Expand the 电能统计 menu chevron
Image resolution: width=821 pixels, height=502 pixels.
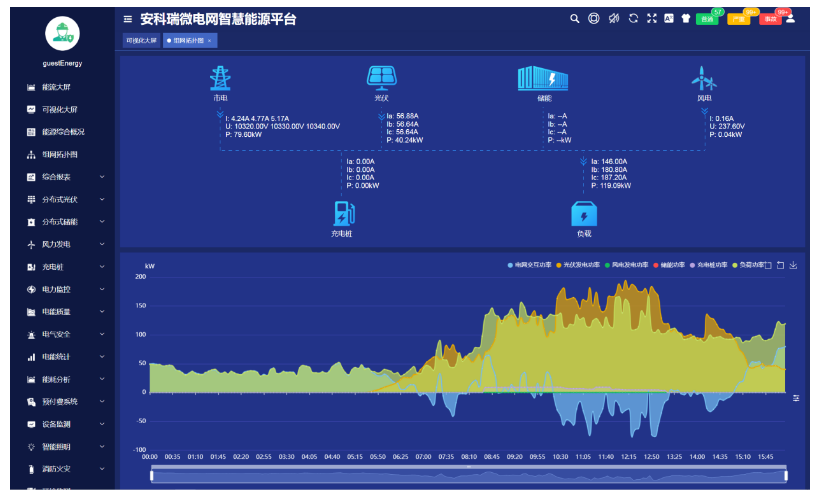click(102, 357)
